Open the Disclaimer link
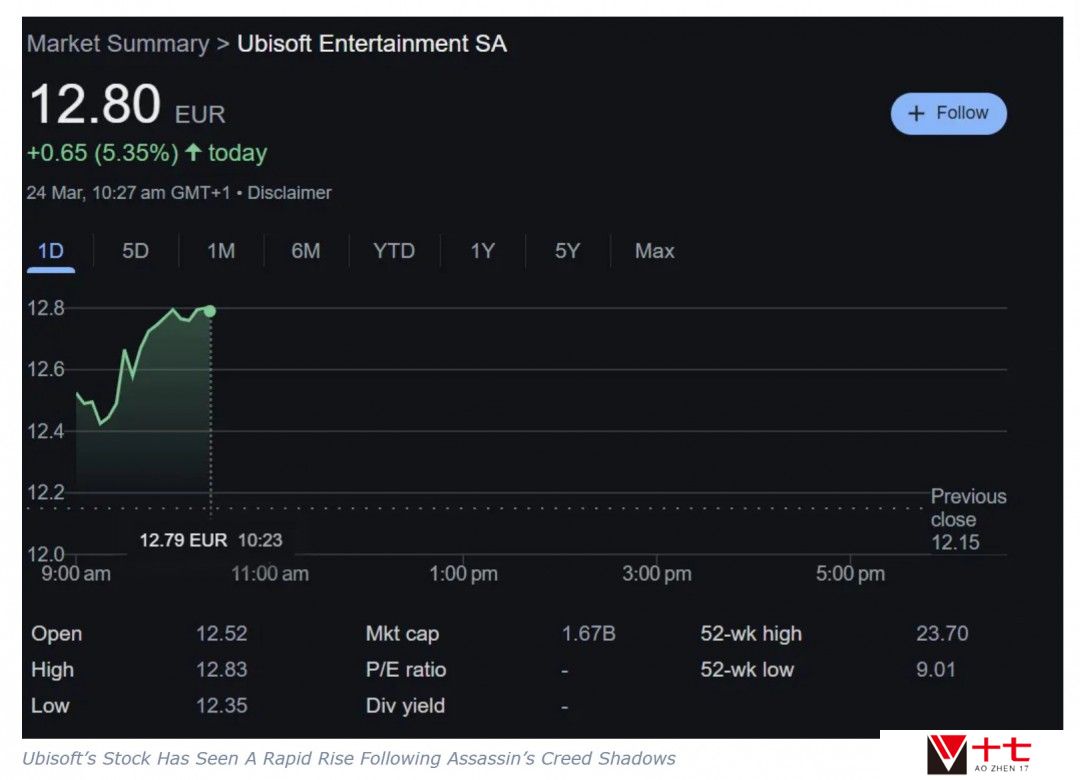 coord(289,193)
